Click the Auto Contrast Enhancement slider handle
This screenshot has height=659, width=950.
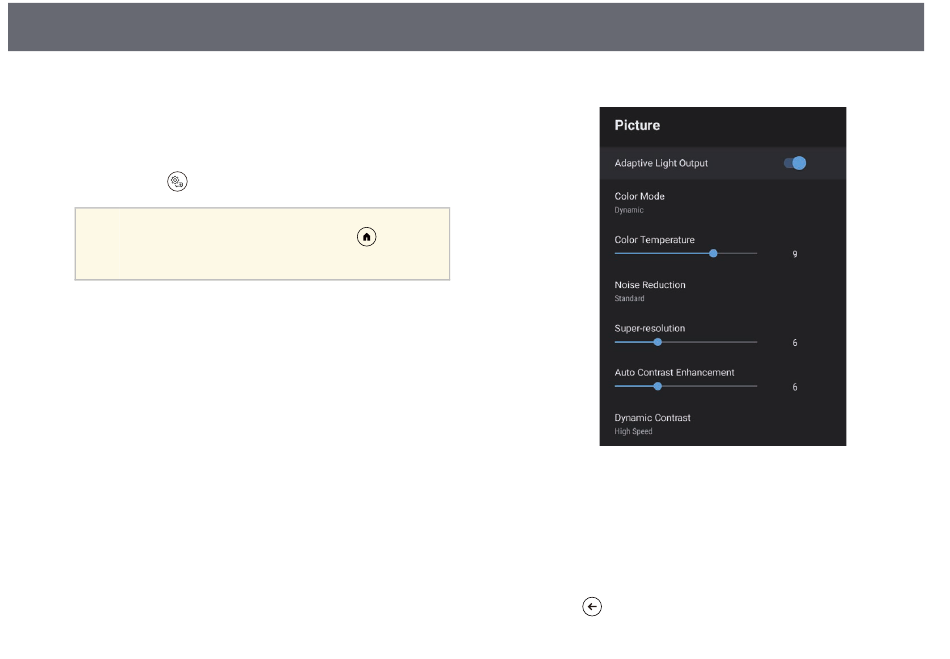657,386
